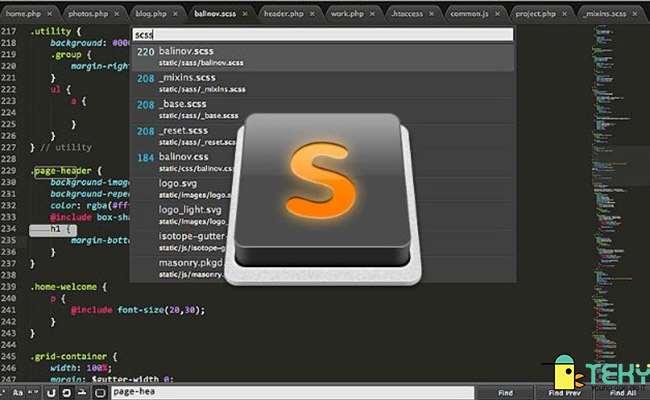This screenshot has width=650, height=400.
Task: Click the .home-welcome selector line
Action: (x=63, y=287)
